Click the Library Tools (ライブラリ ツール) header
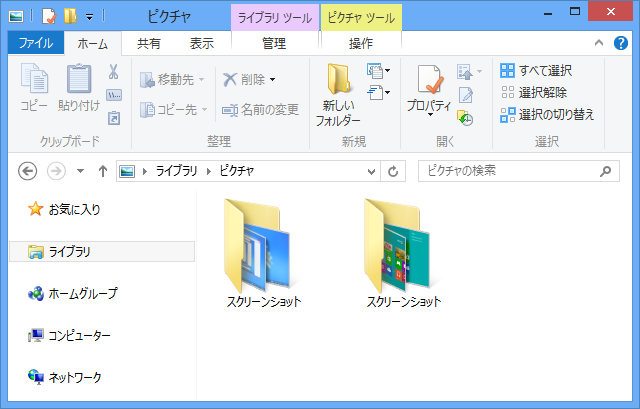Image resolution: width=640 pixels, height=409 pixels. click(275, 18)
